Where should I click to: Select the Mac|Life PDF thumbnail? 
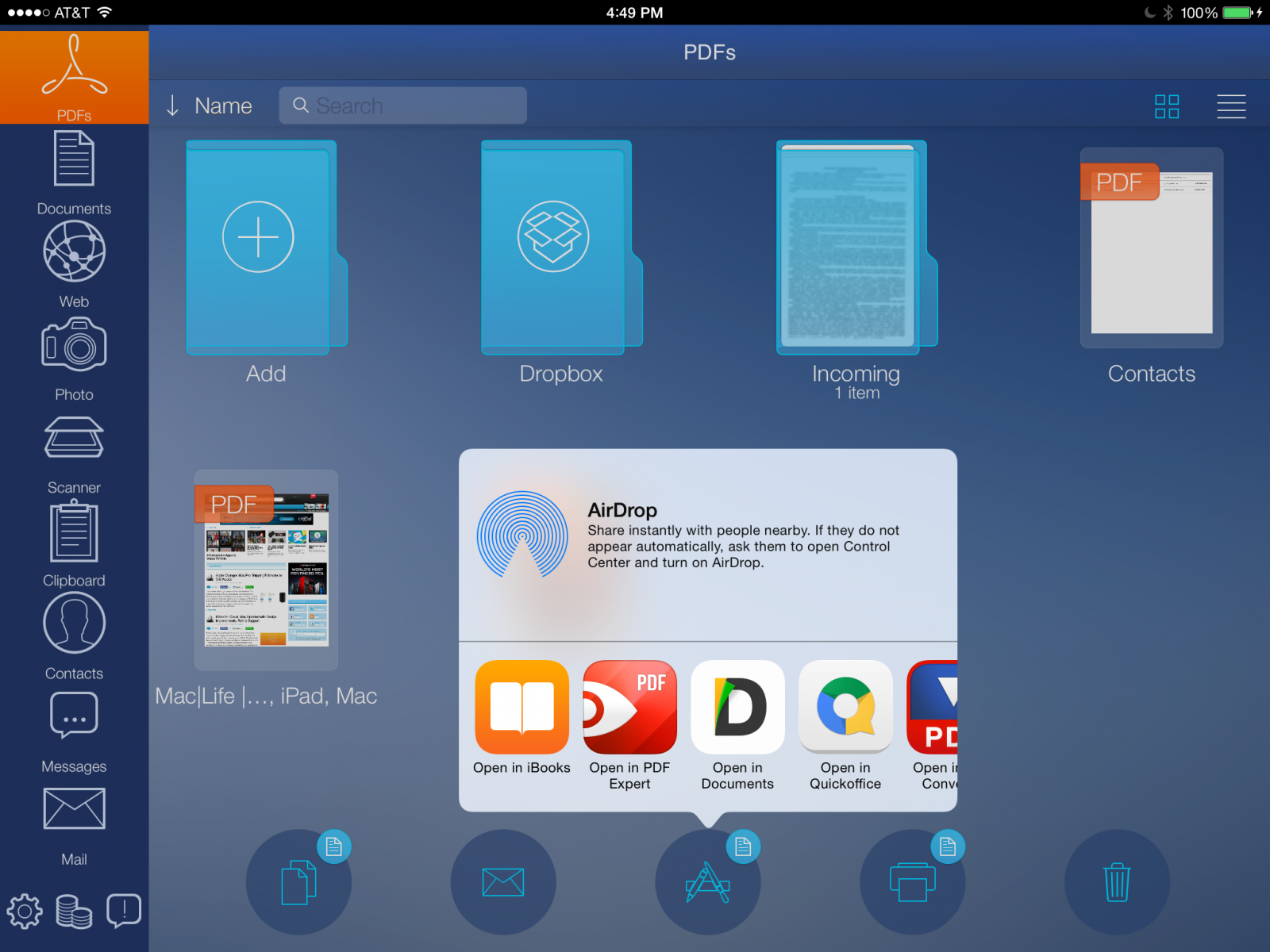click(266, 570)
